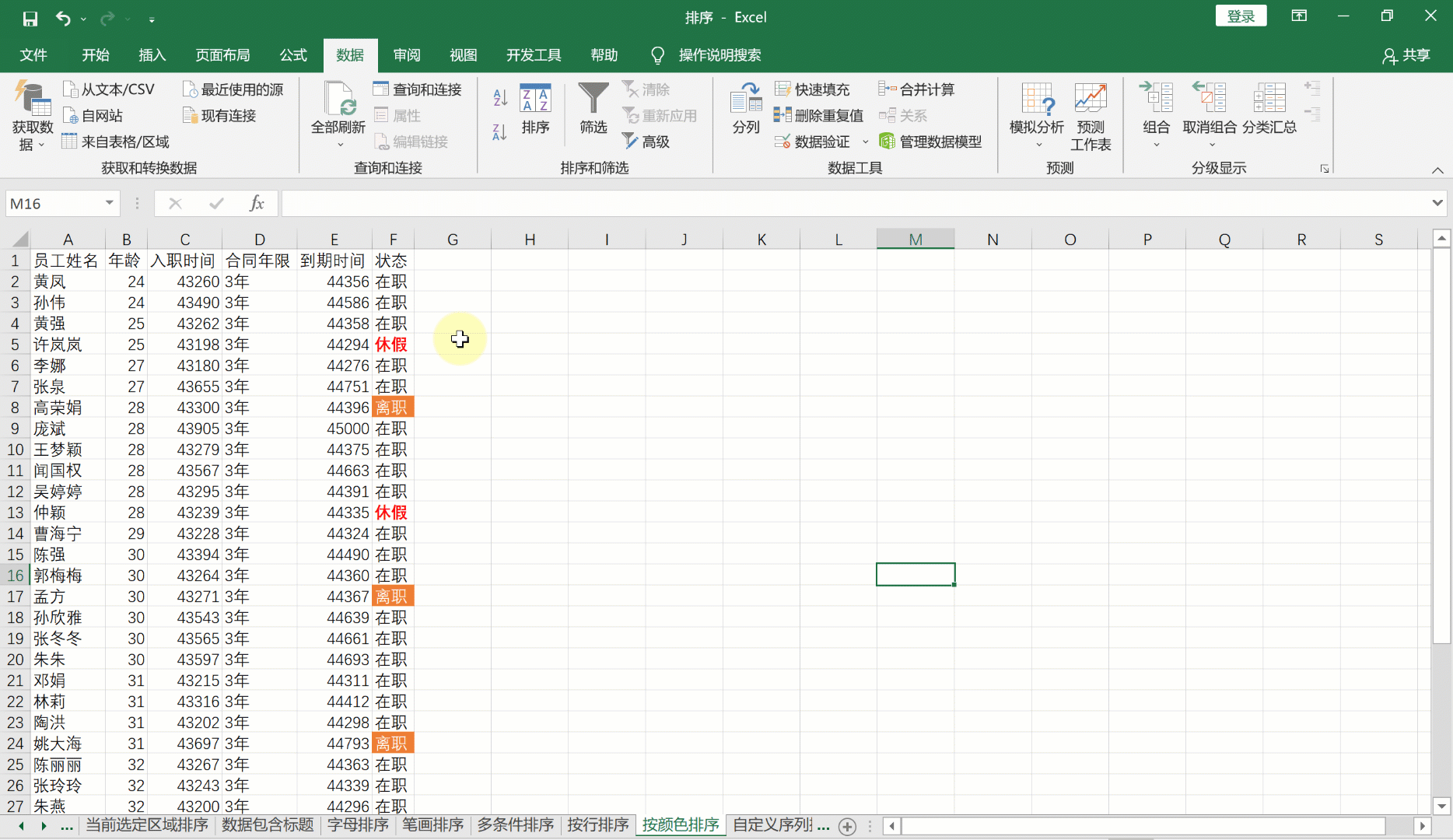Click the Undo arrow icon

click(x=63, y=18)
